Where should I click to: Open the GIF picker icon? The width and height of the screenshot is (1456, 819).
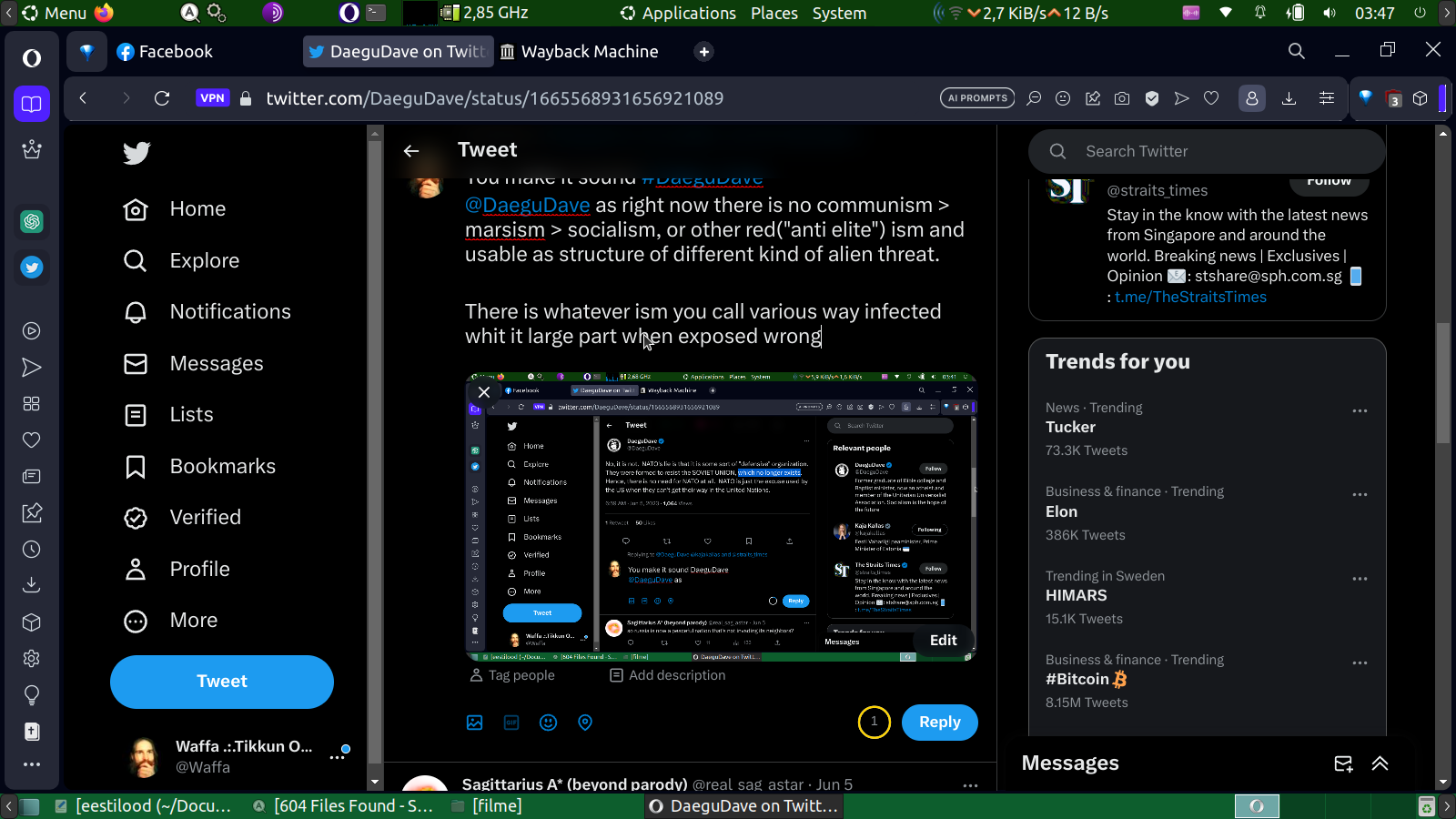511,723
